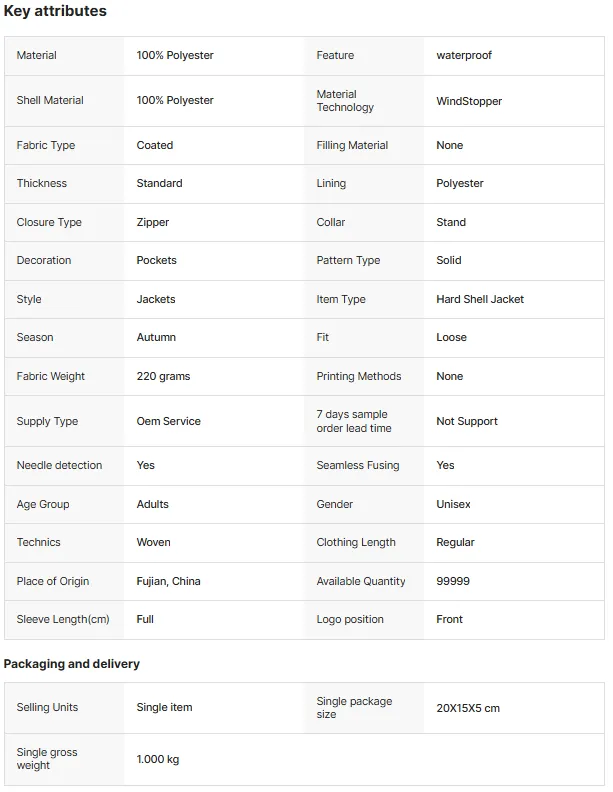The height and width of the screenshot is (792, 613).
Task: Select the Logo position Front value
Action: pos(449,619)
